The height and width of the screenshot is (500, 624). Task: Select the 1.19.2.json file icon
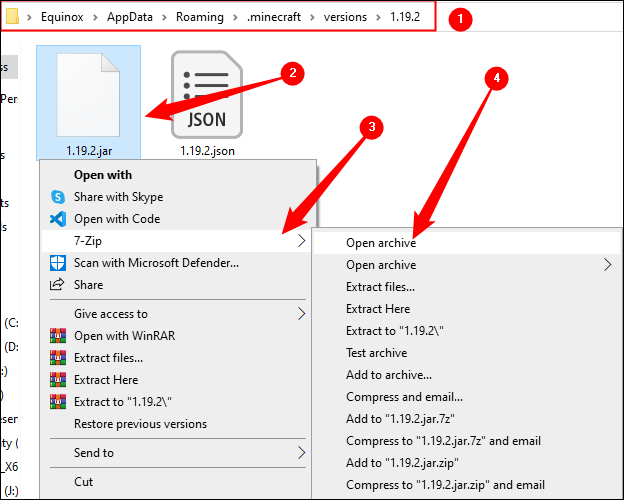(x=207, y=95)
